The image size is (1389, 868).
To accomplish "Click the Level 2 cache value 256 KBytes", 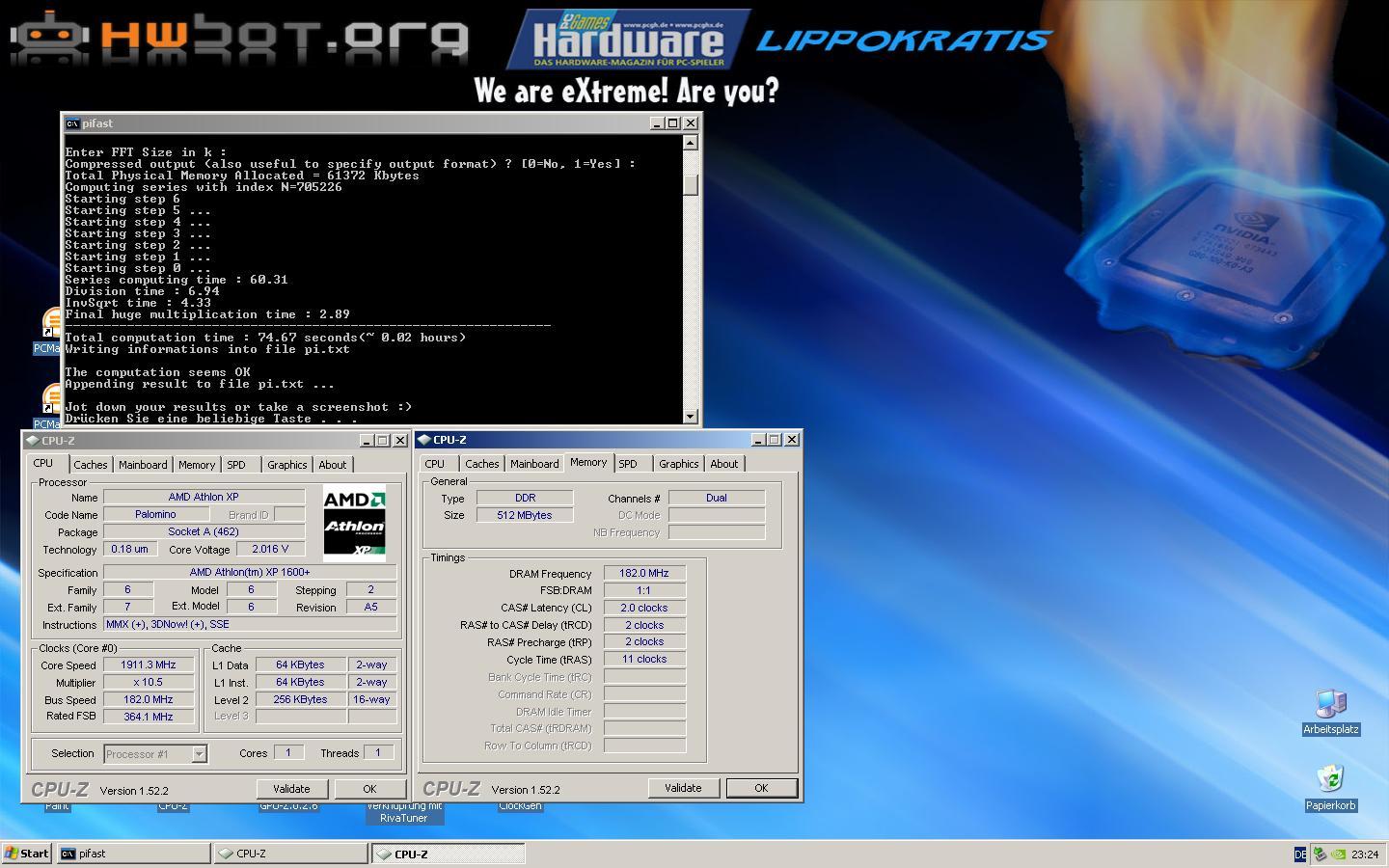I will pyautogui.click(x=300, y=700).
